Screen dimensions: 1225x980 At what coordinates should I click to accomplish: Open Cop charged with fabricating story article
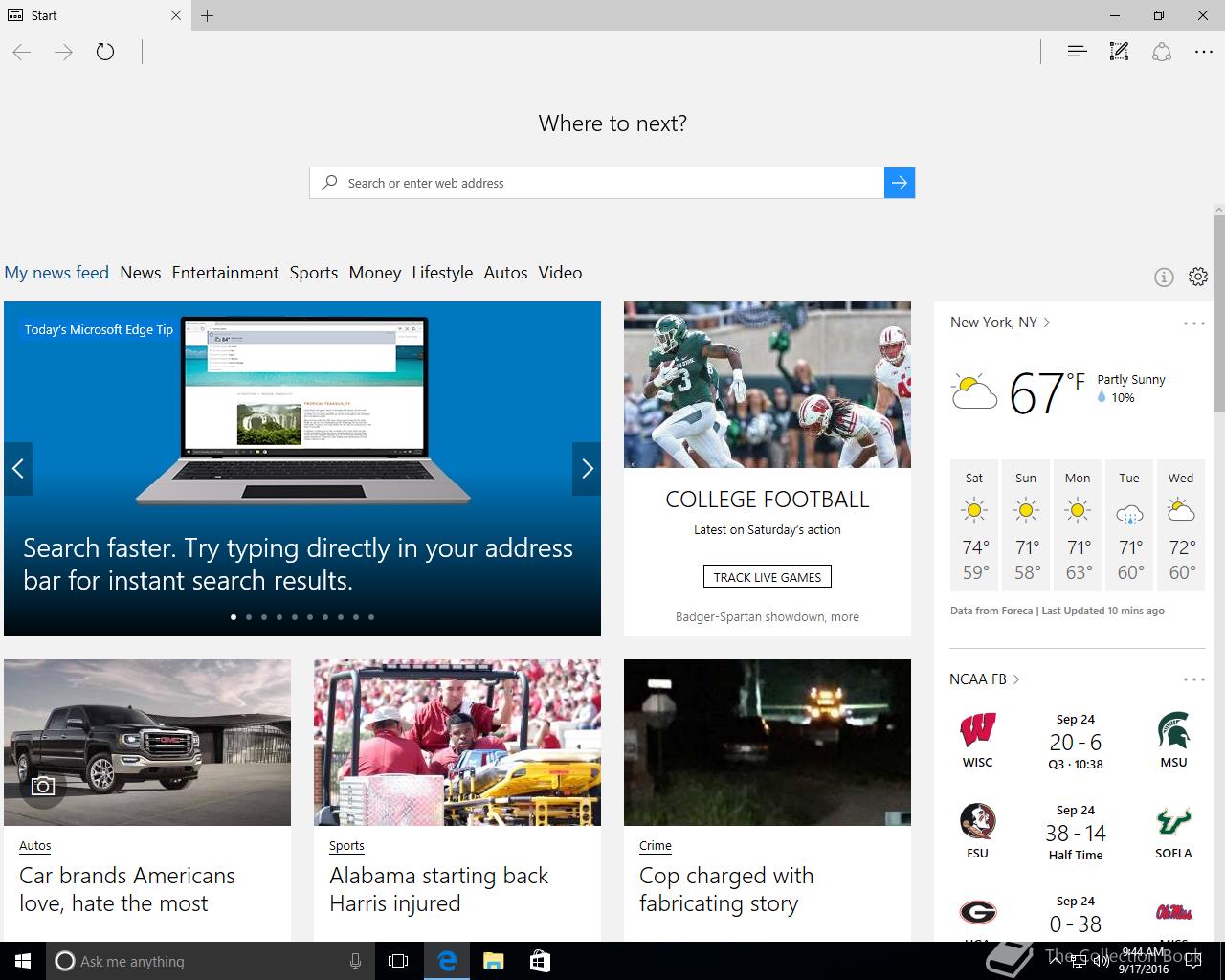(x=726, y=890)
